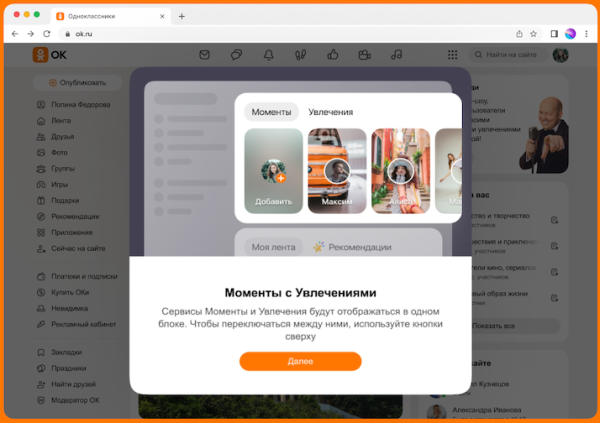Open the music note icon
The width and height of the screenshot is (600, 423).
coord(396,55)
